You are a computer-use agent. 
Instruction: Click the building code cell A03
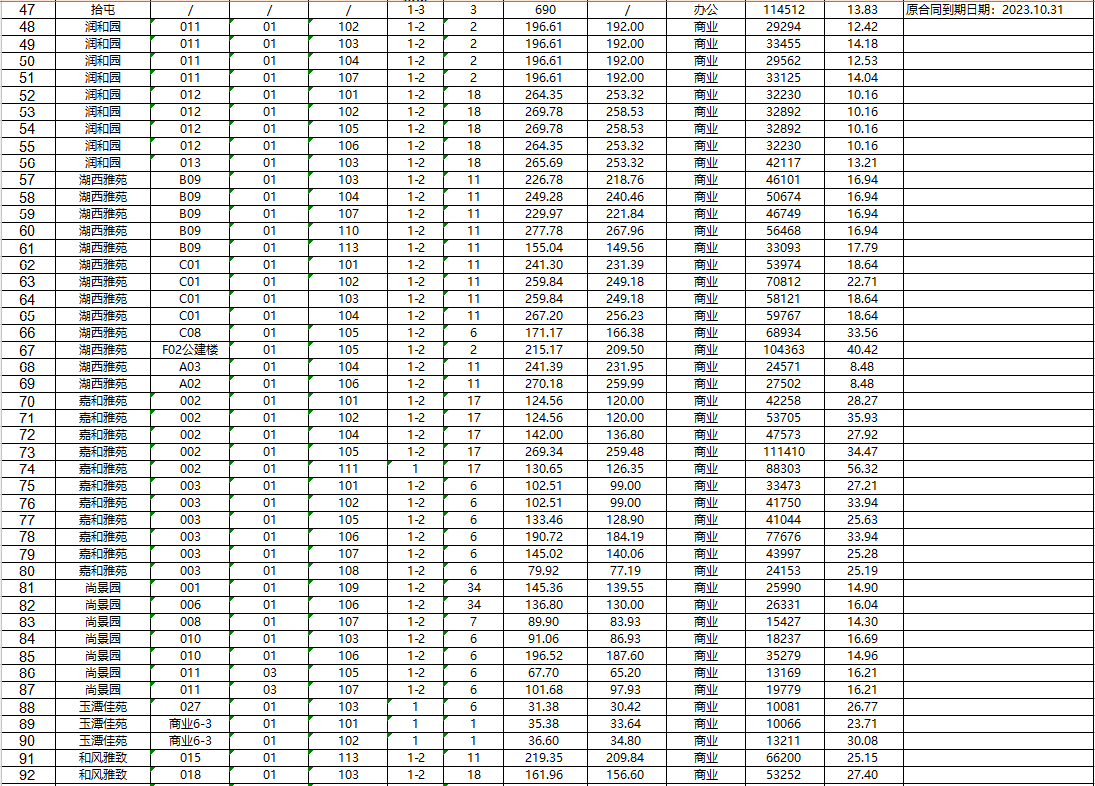click(190, 367)
